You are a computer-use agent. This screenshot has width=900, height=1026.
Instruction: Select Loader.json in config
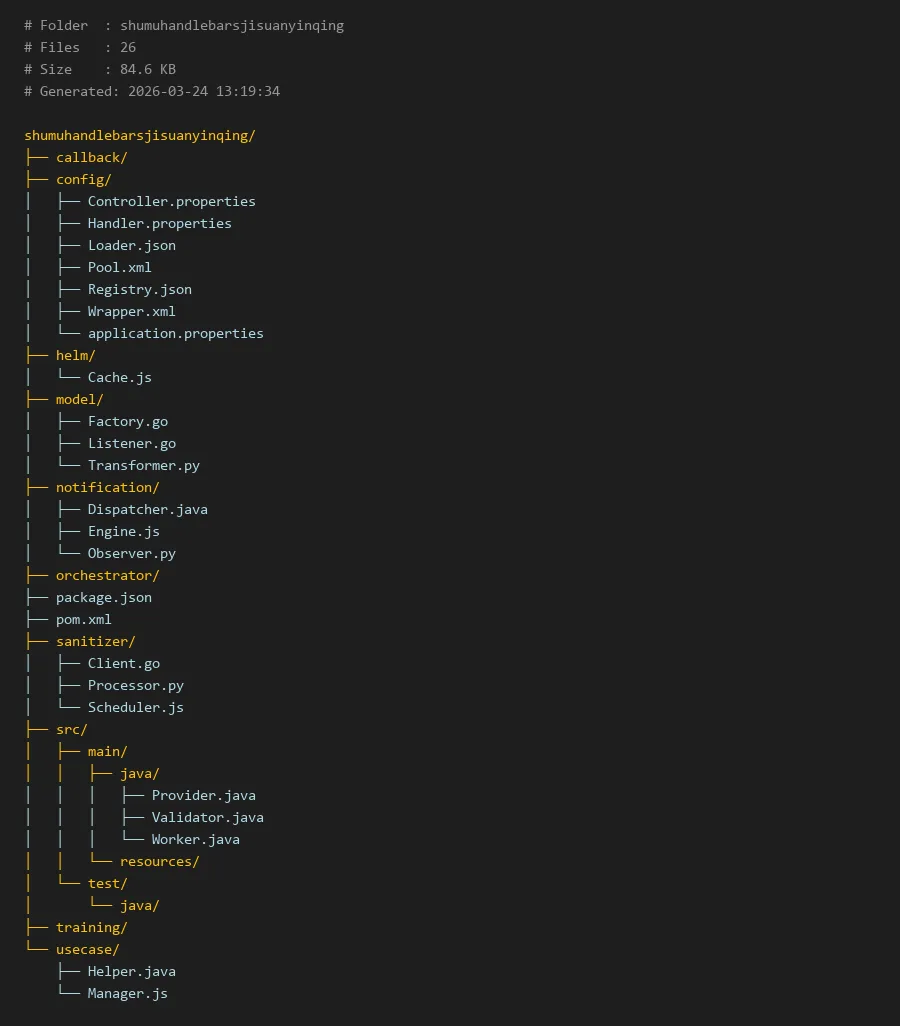(x=131, y=245)
